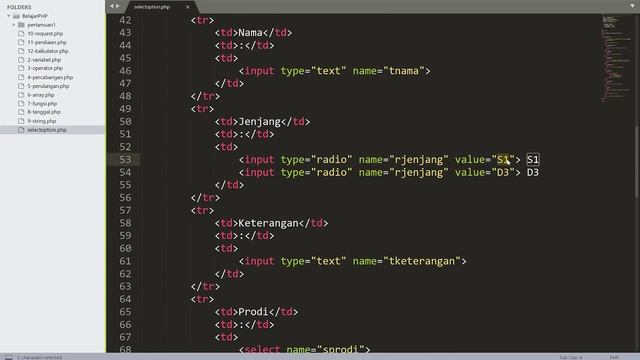Click the word 'Nama' on line 43
This screenshot has height=360, width=640.
point(250,33)
